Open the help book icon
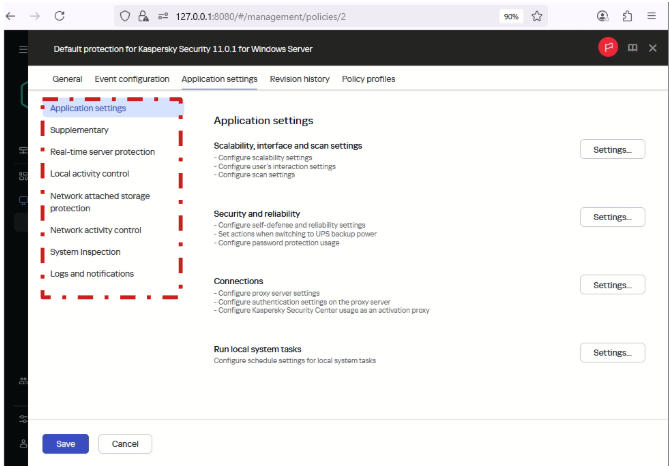The image size is (669, 466). pos(632,48)
